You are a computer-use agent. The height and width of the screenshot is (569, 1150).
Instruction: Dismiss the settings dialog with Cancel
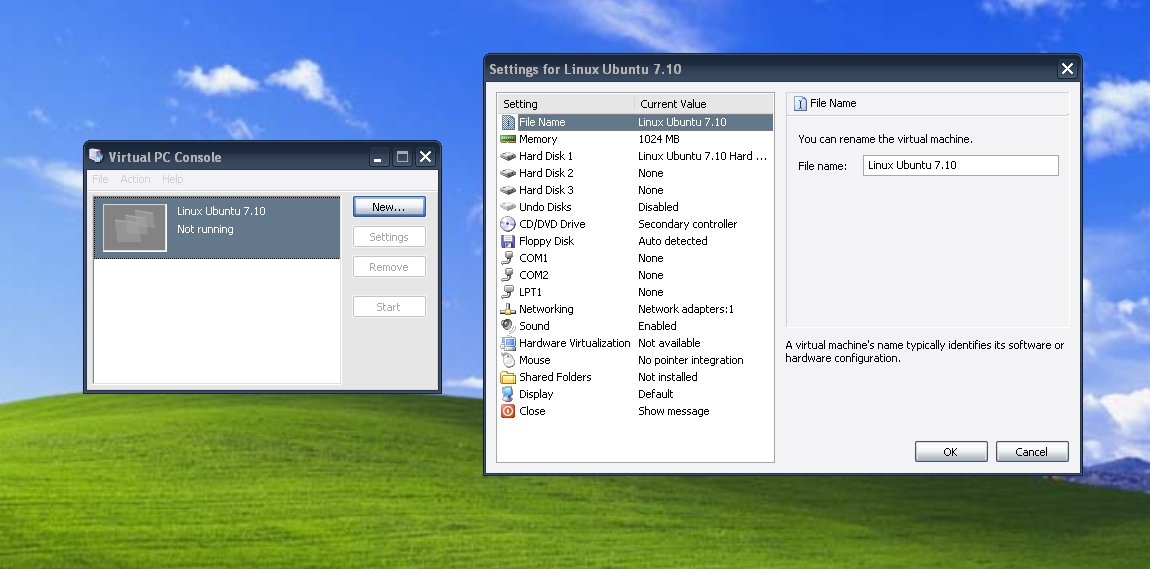(x=1031, y=452)
